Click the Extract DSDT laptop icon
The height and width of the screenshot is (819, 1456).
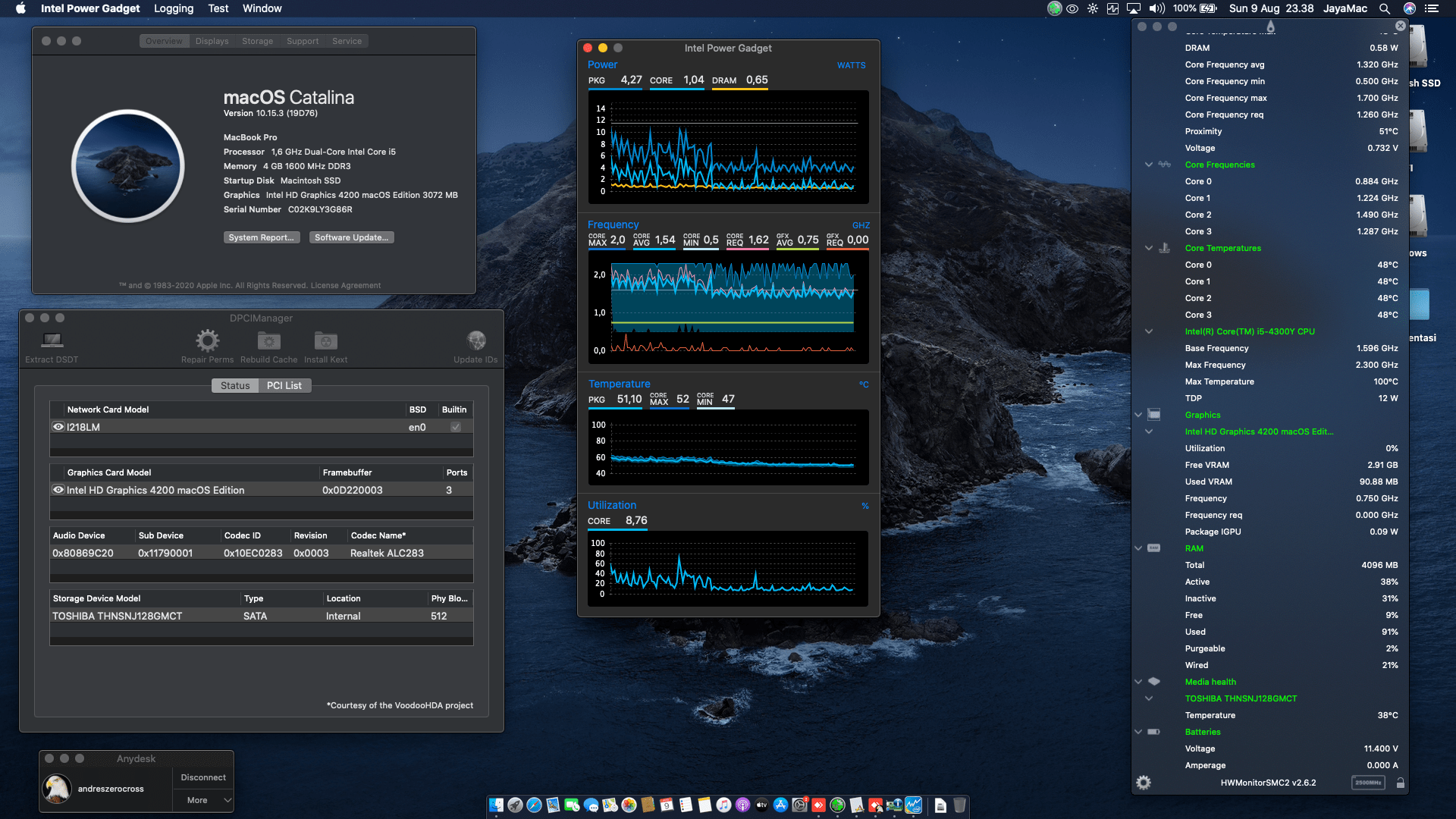[x=51, y=341]
